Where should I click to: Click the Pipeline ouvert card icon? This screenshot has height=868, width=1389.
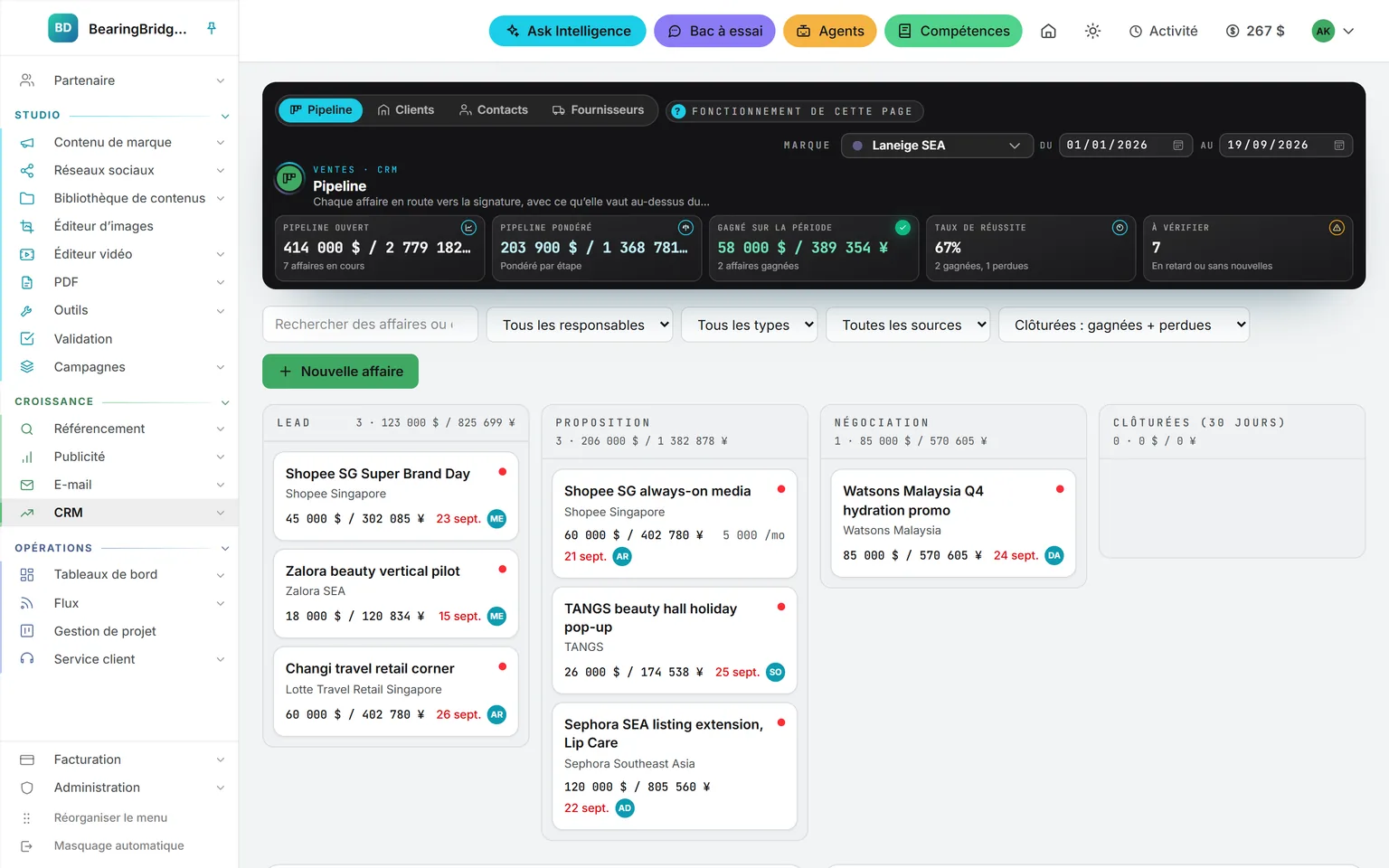[468, 228]
